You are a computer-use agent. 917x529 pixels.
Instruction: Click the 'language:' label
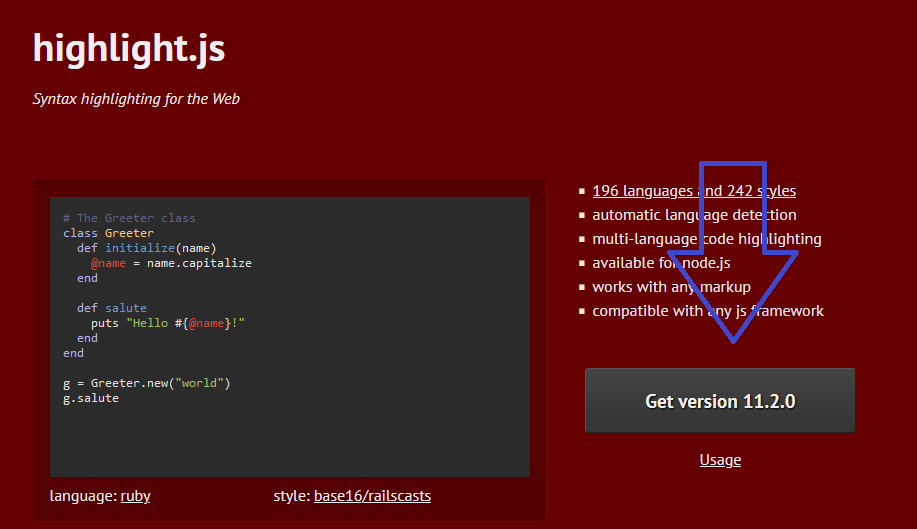pyautogui.click(x=84, y=496)
